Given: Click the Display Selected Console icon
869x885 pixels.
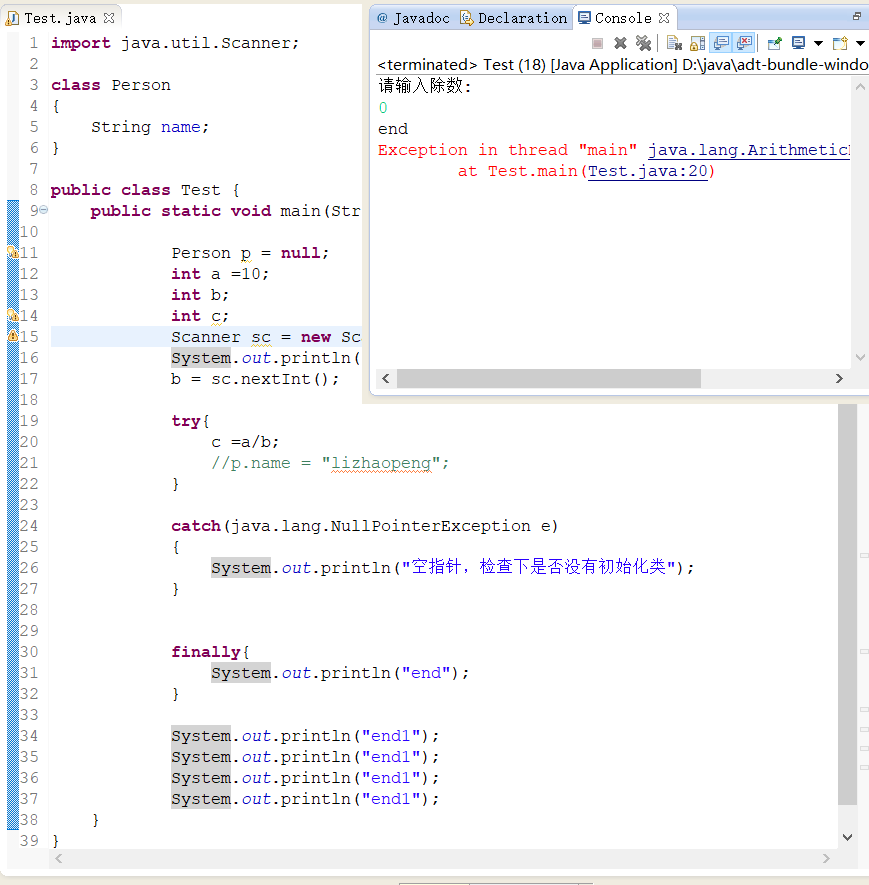Looking at the screenshot, I should tap(800, 42).
